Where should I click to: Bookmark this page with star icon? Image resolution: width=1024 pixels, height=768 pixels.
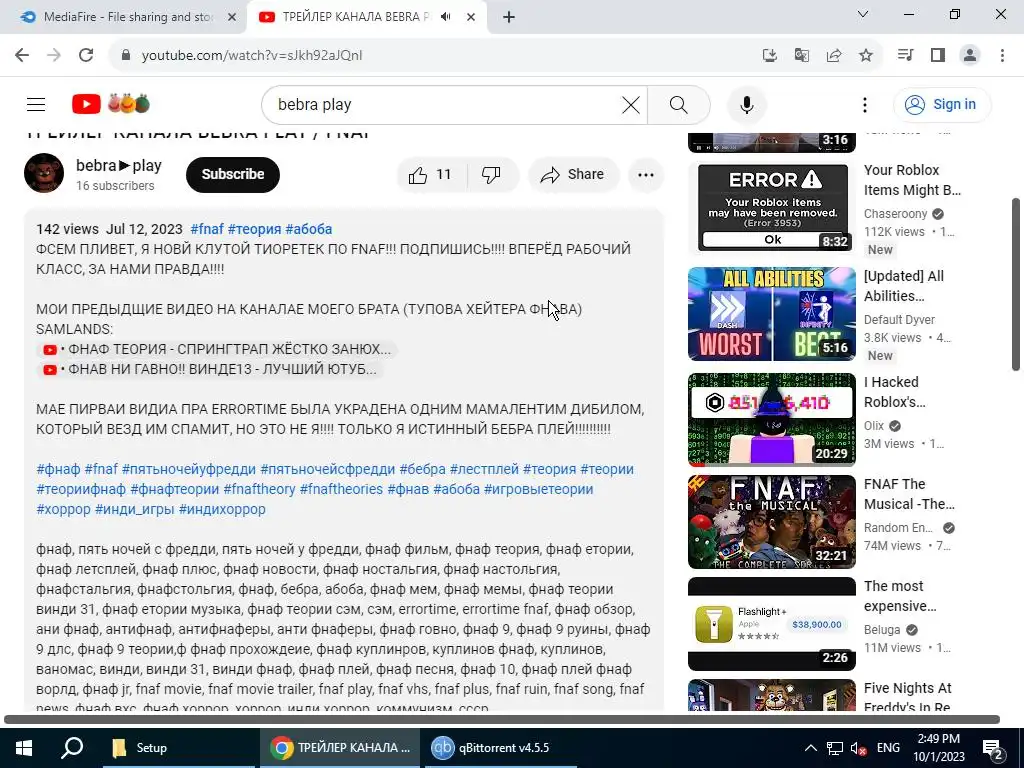click(865, 55)
